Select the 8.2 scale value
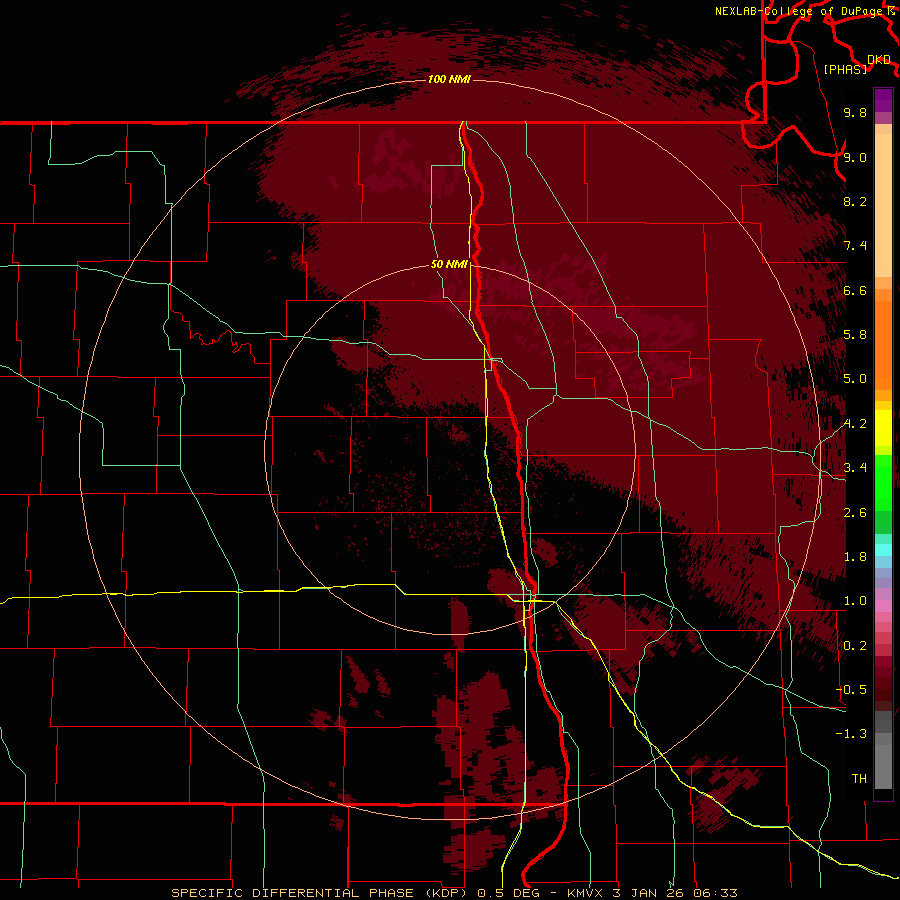This screenshot has width=900, height=900. coord(855,201)
